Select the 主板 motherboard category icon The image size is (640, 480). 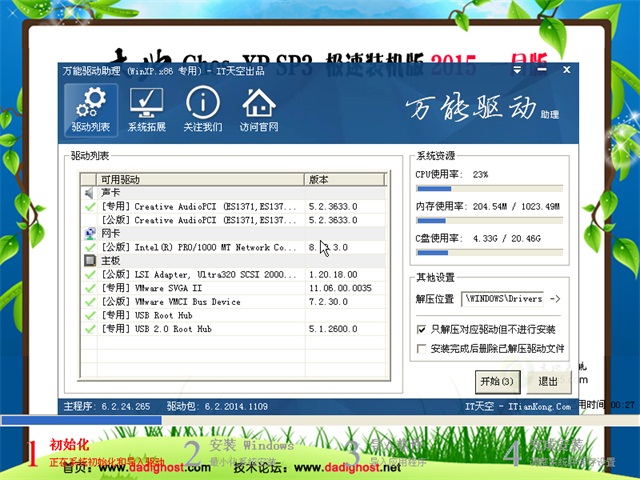pos(89,260)
